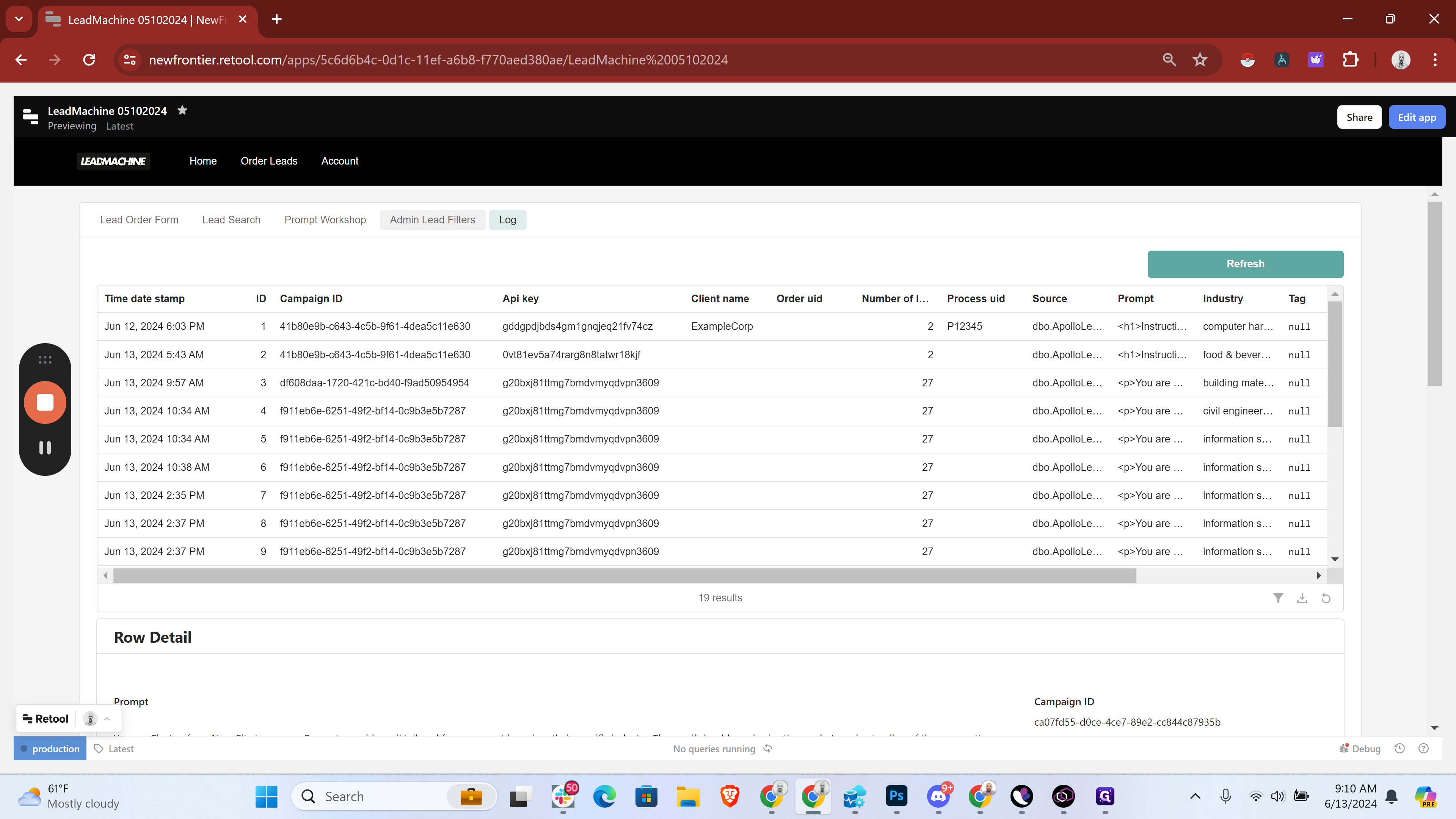Expand the Retool floating menu chevron
This screenshot has height=819, width=1456.
tap(107, 719)
